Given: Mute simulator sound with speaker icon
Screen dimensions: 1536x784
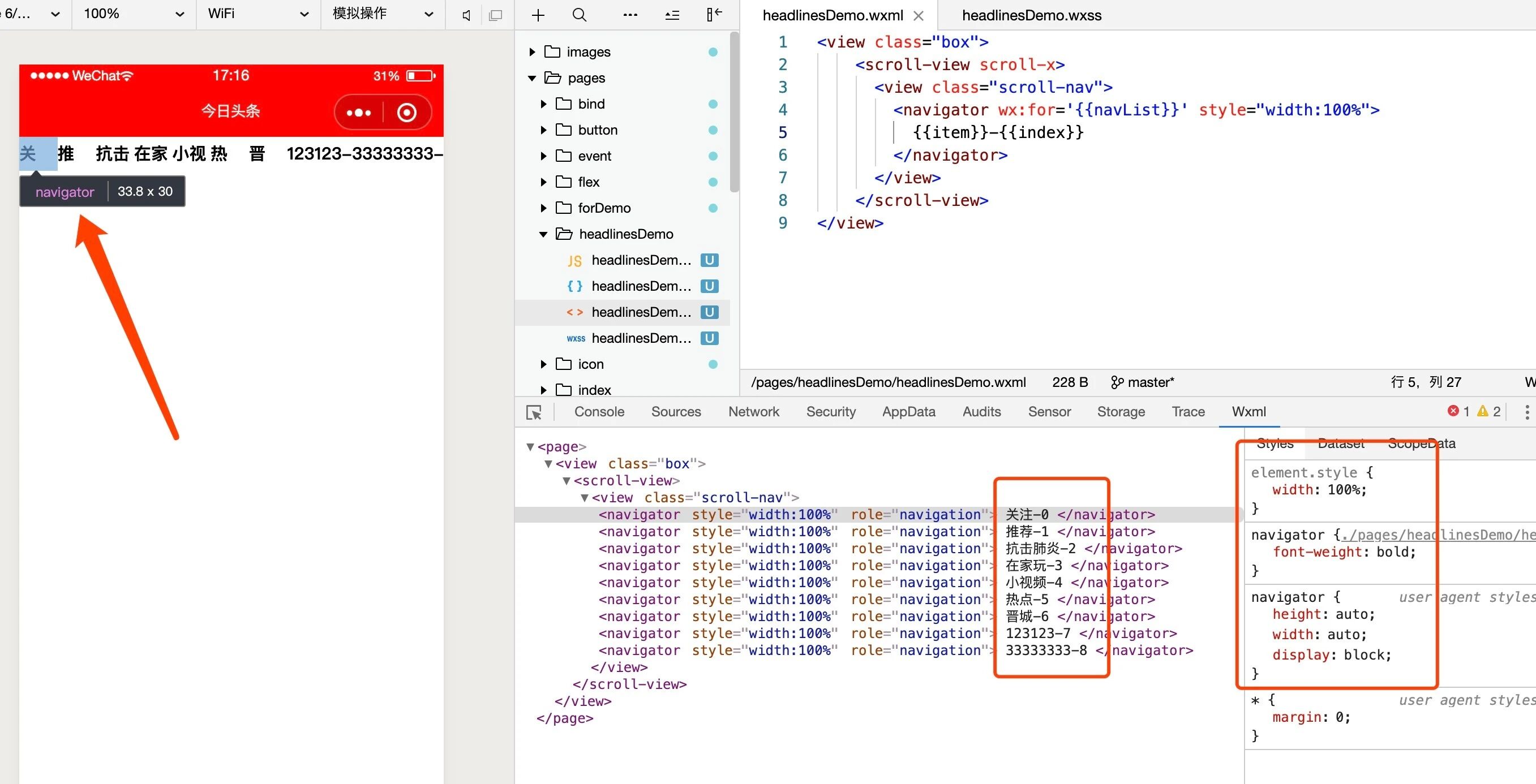Looking at the screenshot, I should point(466,15).
